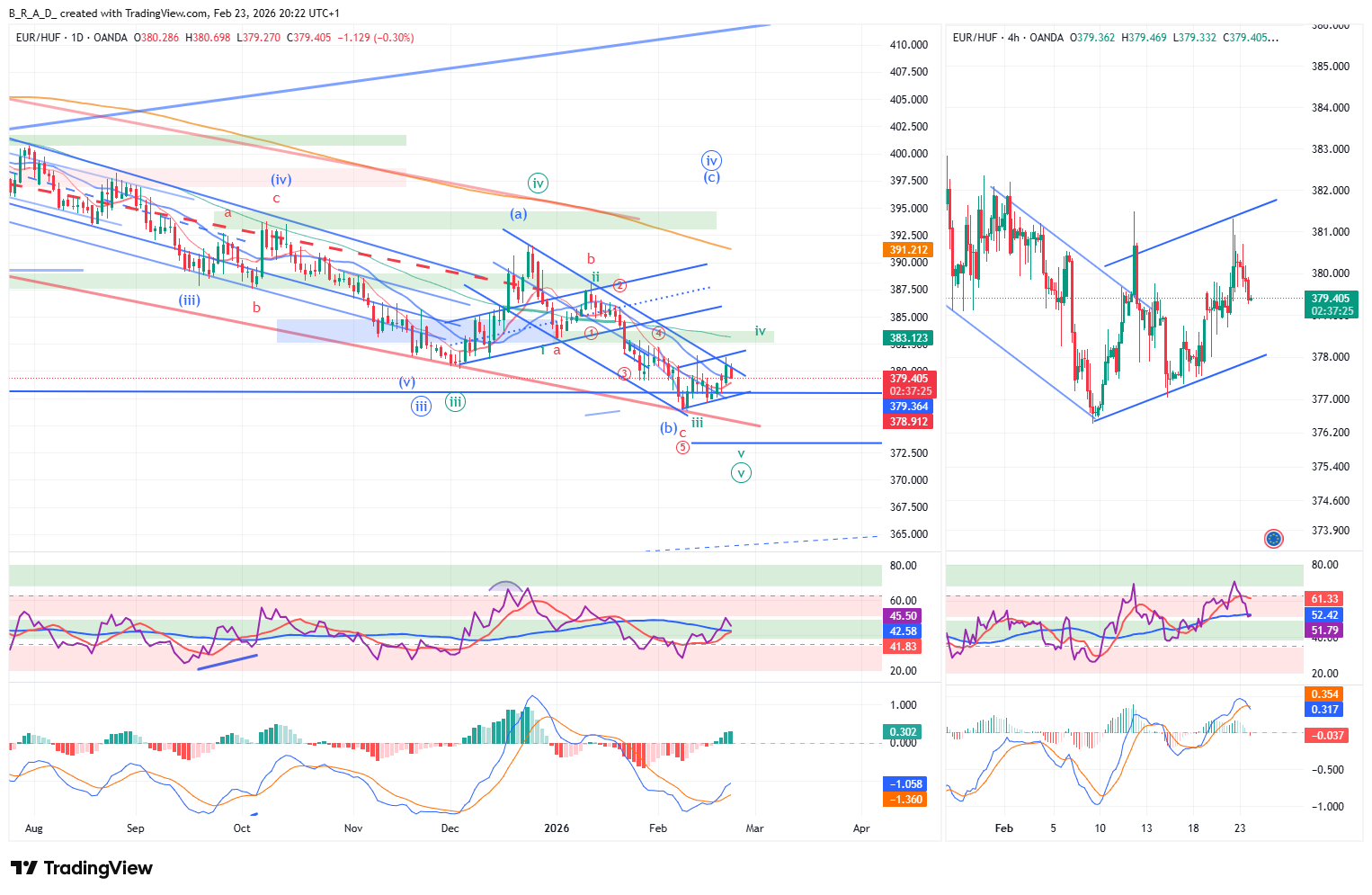
Task: Select the green circled v wave label
Action: tap(741, 472)
